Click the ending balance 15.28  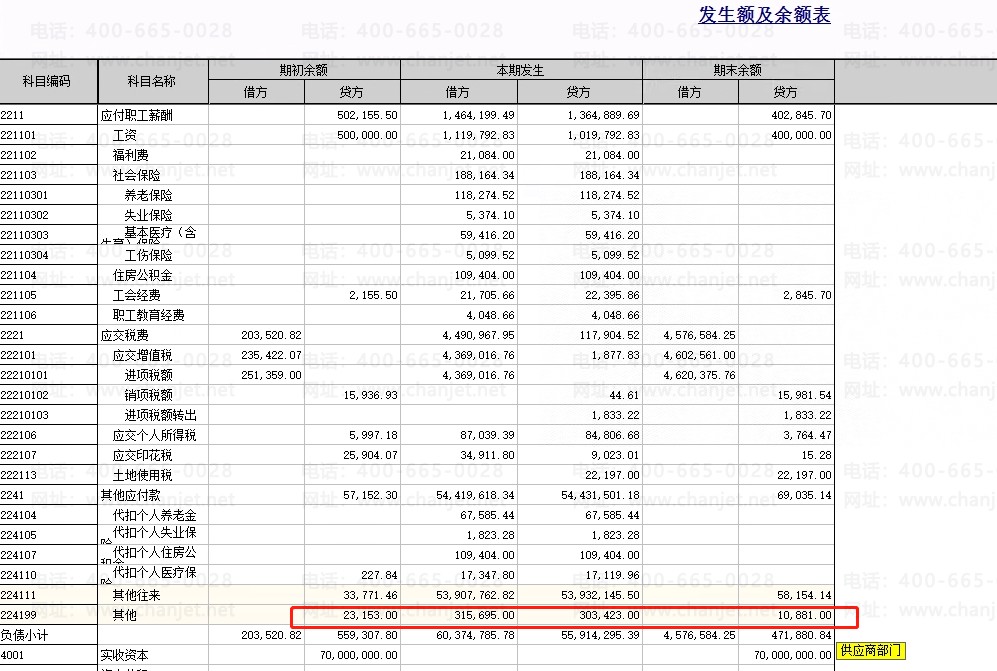tap(816, 455)
